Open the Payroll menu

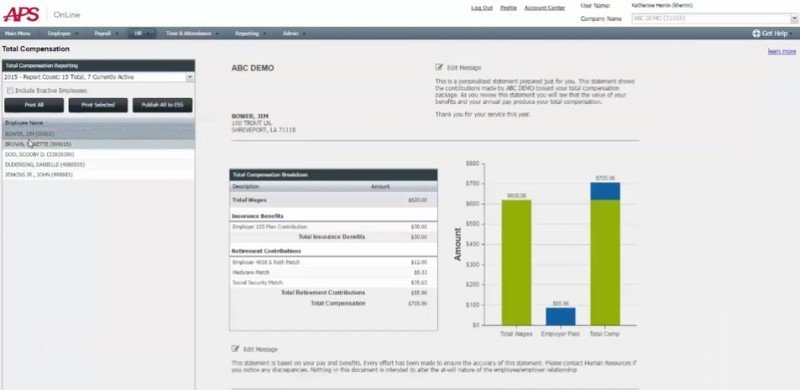(106, 34)
